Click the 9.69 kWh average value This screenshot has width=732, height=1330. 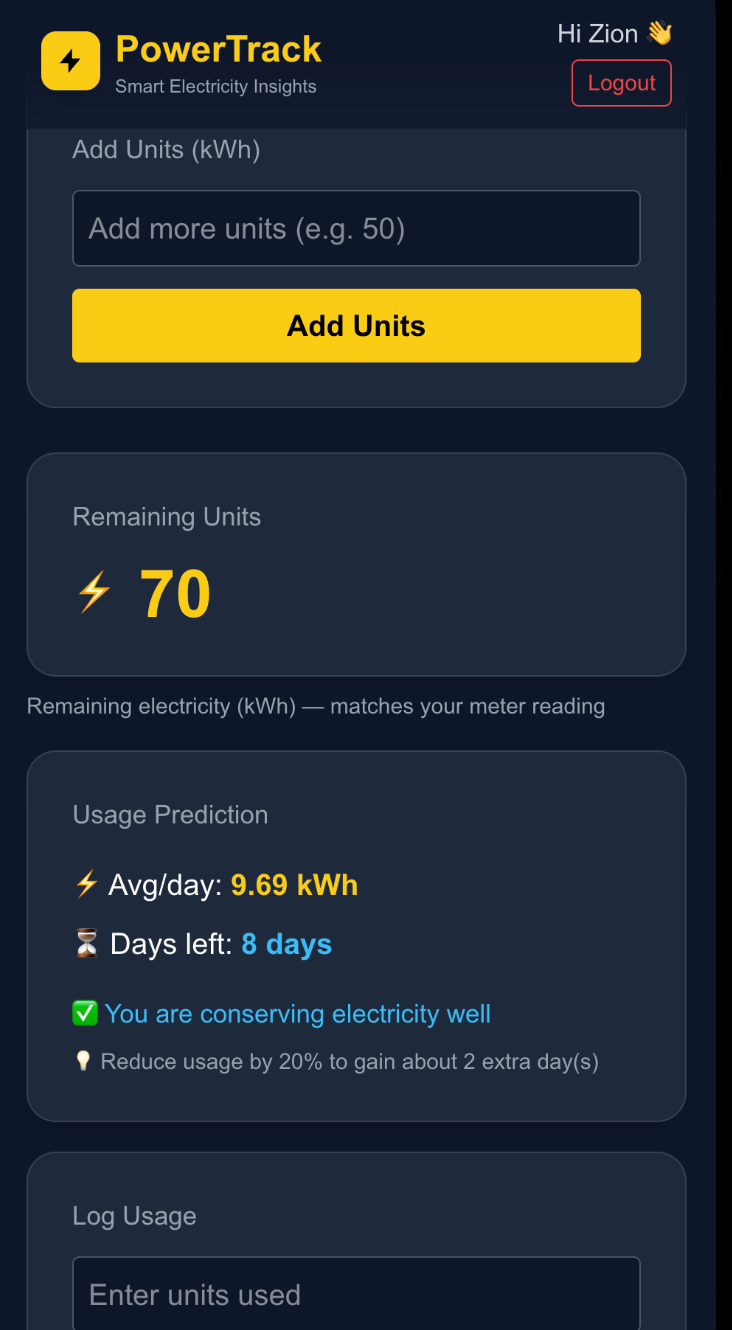click(x=294, y=885)
